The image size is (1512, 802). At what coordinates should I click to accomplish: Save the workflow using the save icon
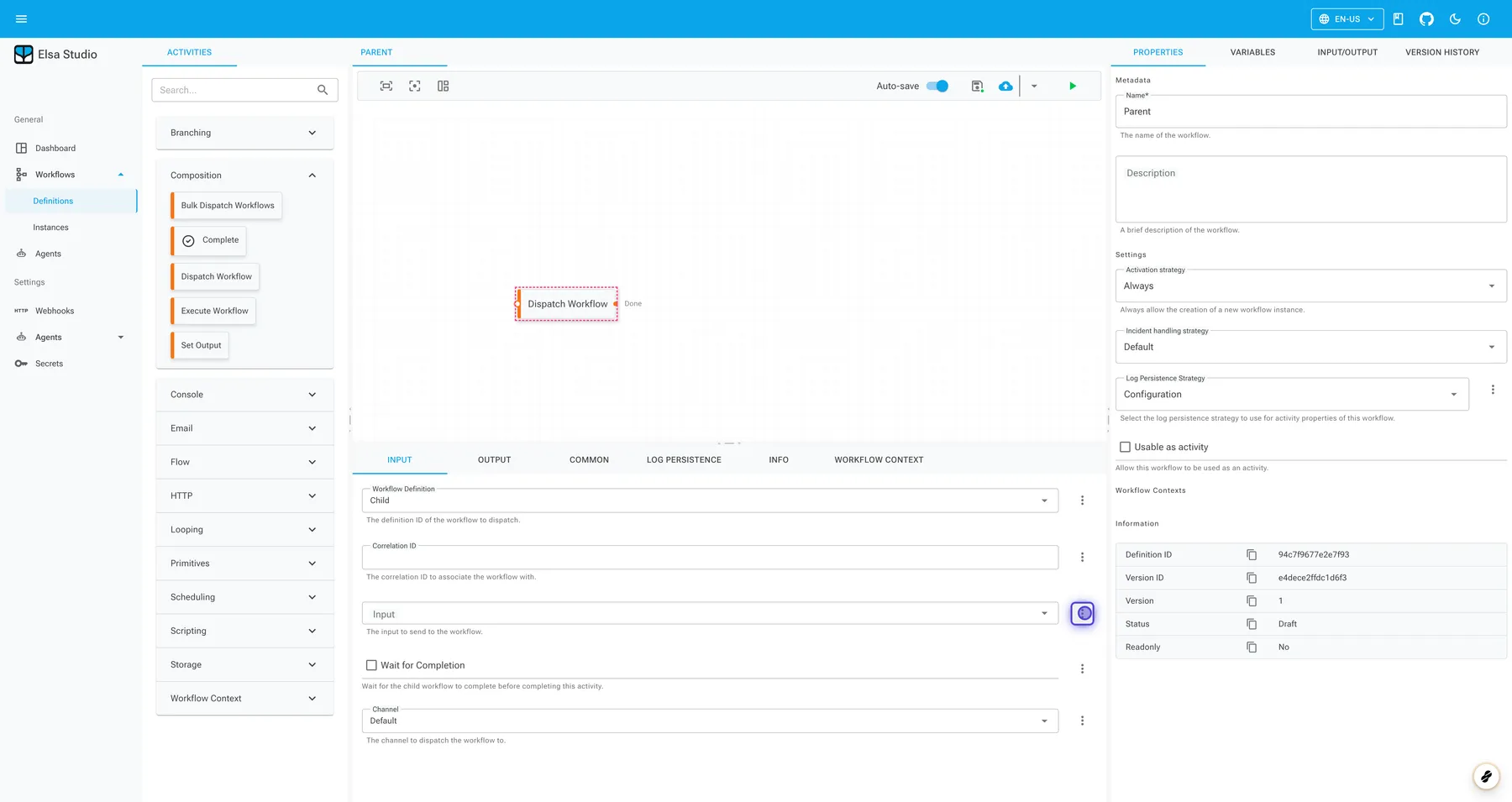tap(977, 86)
